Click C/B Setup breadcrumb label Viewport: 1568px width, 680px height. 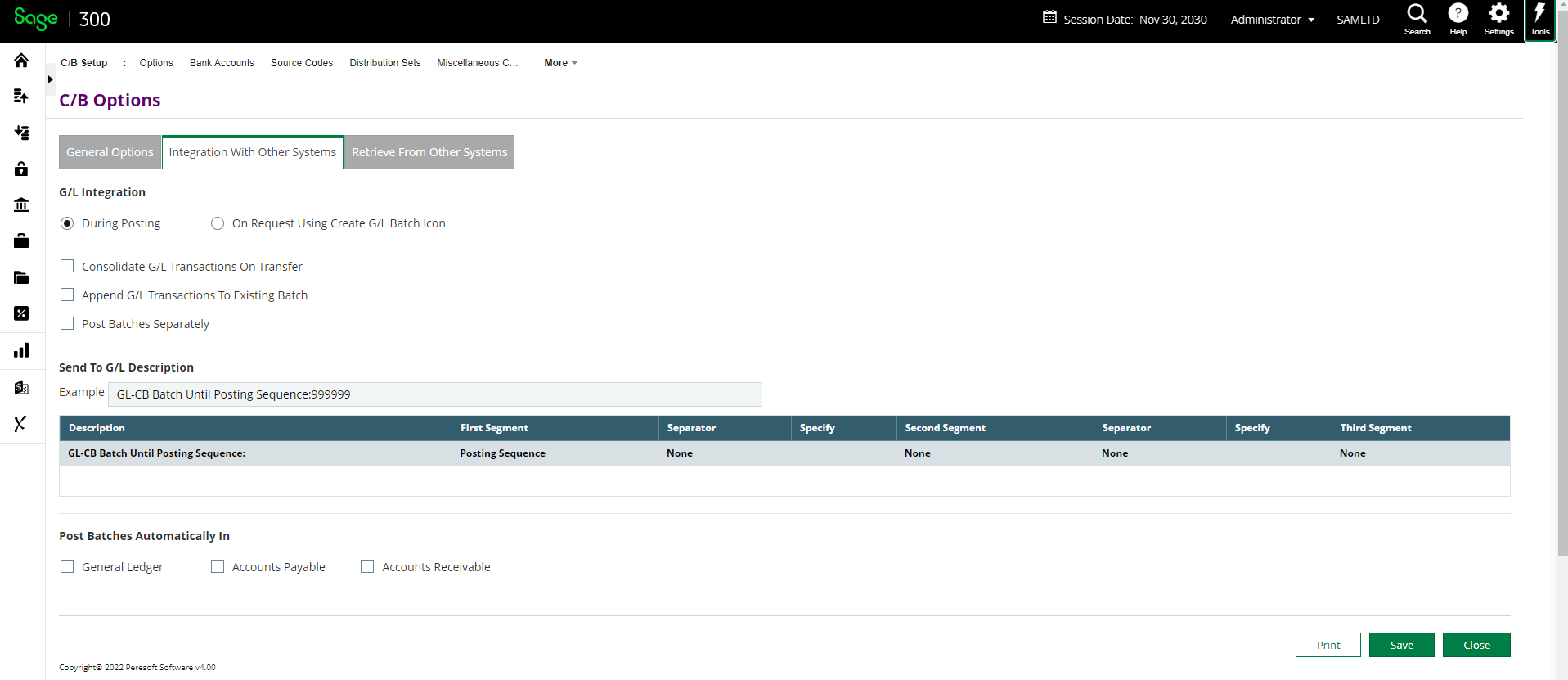coord(84,63)
